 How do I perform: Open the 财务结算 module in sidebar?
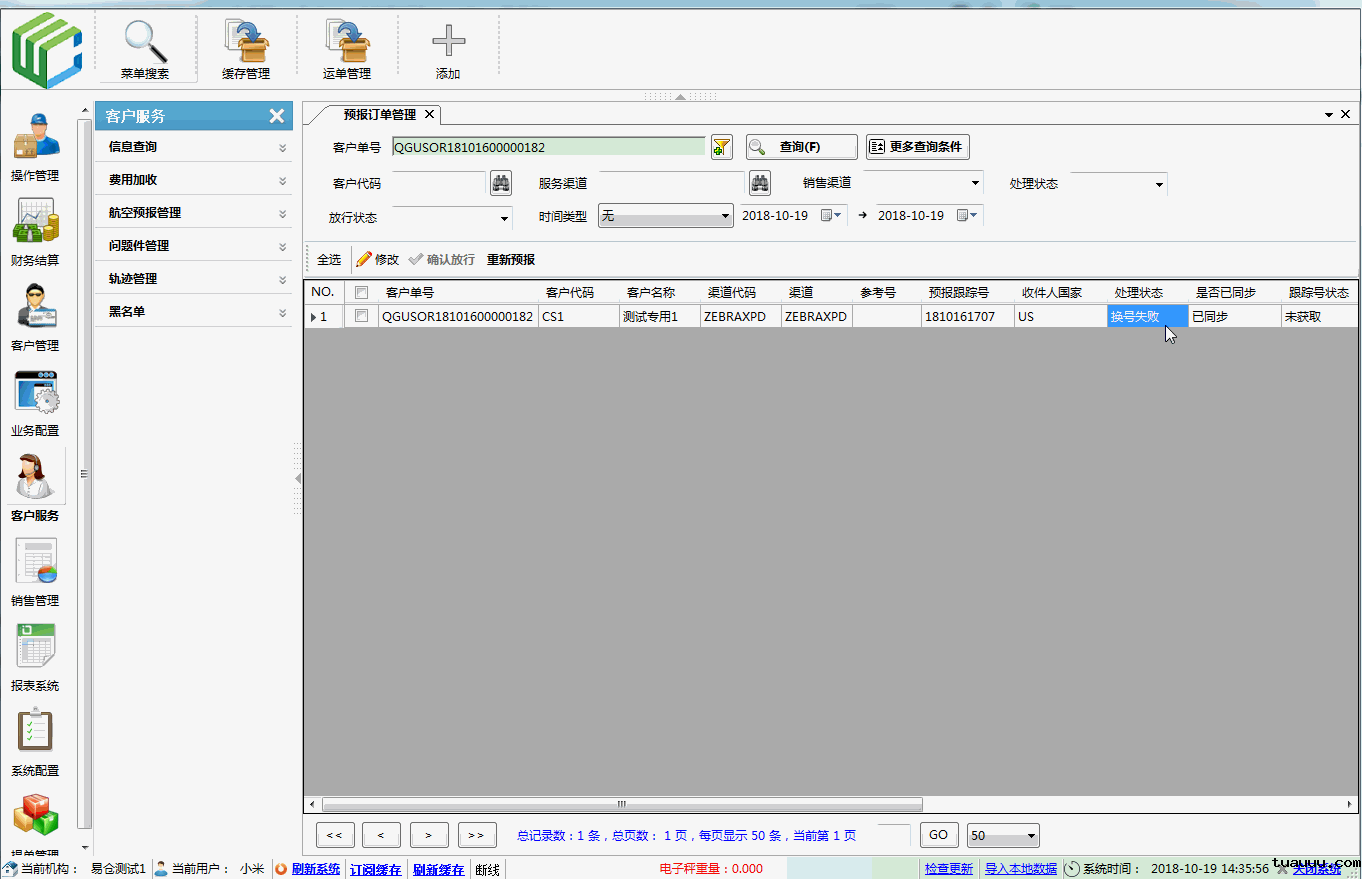click(35, 232)
